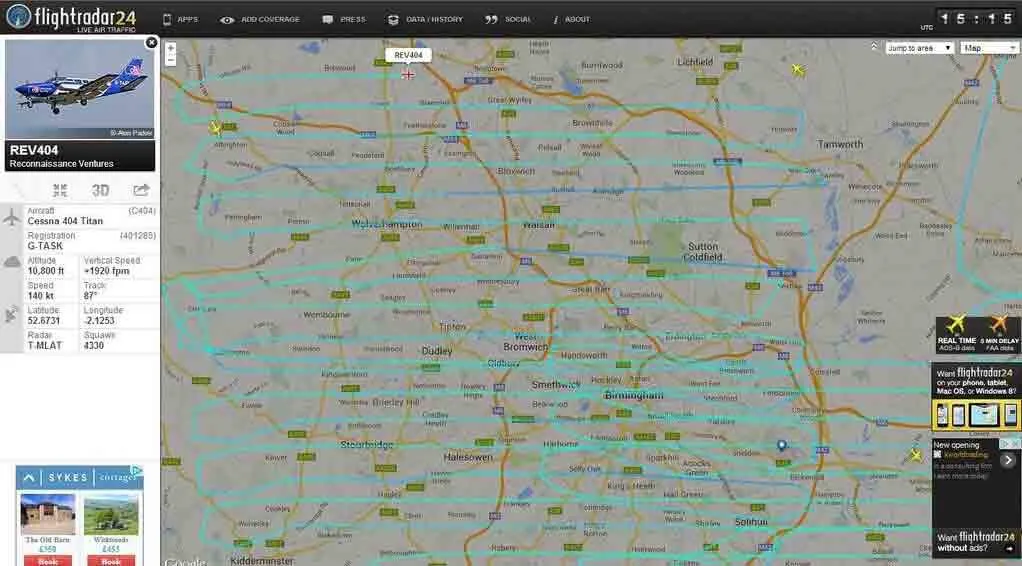Select the red REV404 aircraft on the map
Image resolution: width=1022 pixels, height=566 pixels.
click(408, 74)
